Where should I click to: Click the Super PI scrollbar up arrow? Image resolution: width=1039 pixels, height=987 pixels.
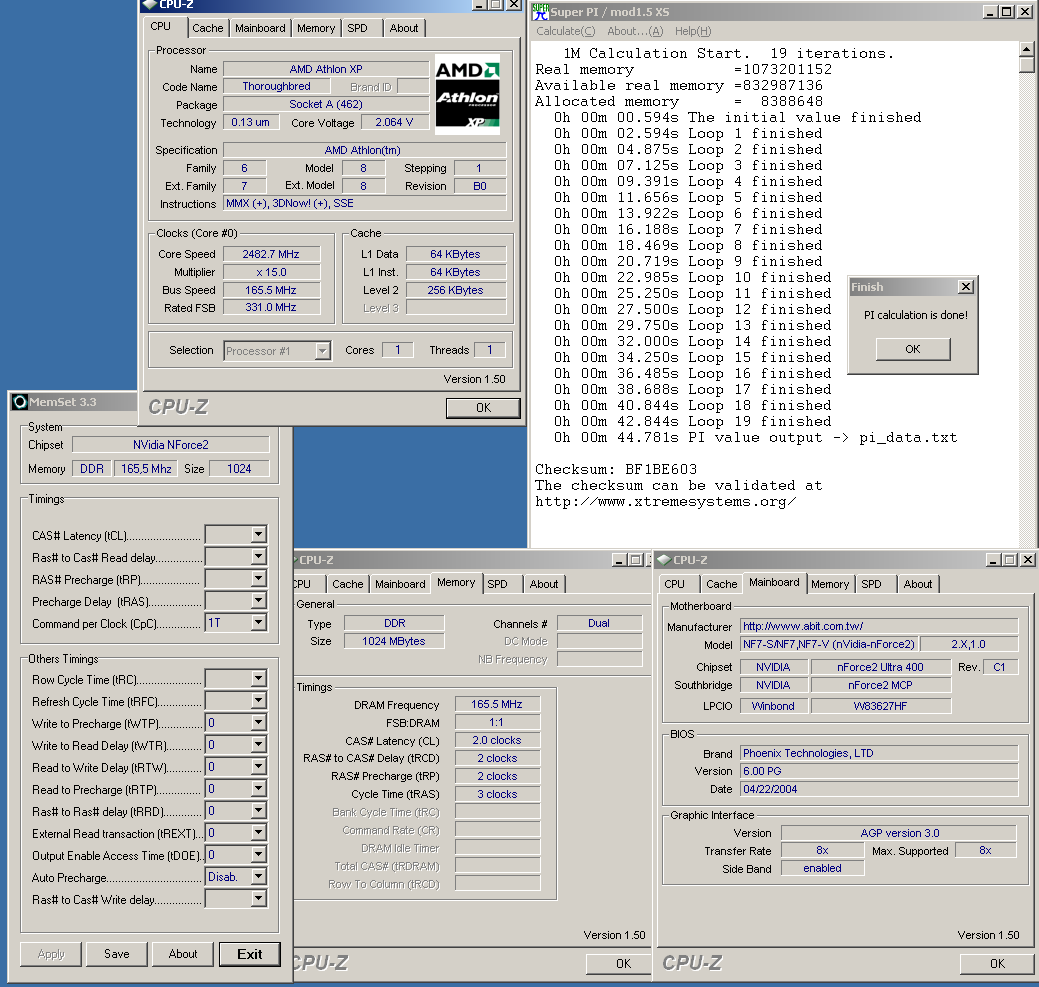(1026, 49)
